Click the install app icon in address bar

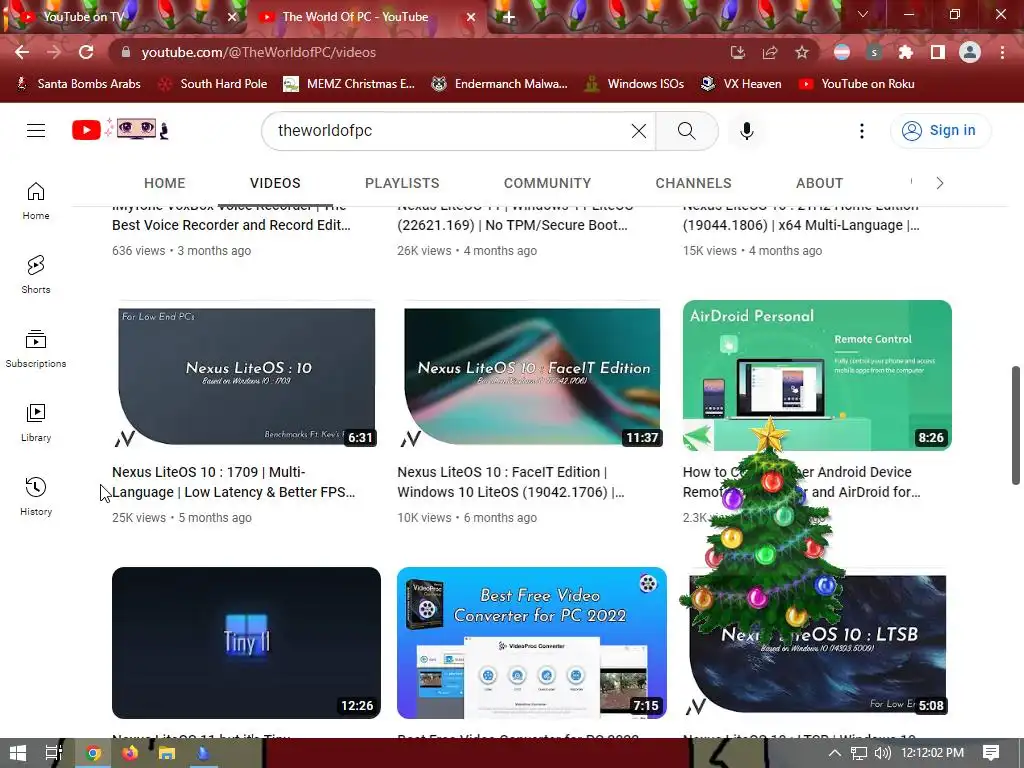pos(738,52)
